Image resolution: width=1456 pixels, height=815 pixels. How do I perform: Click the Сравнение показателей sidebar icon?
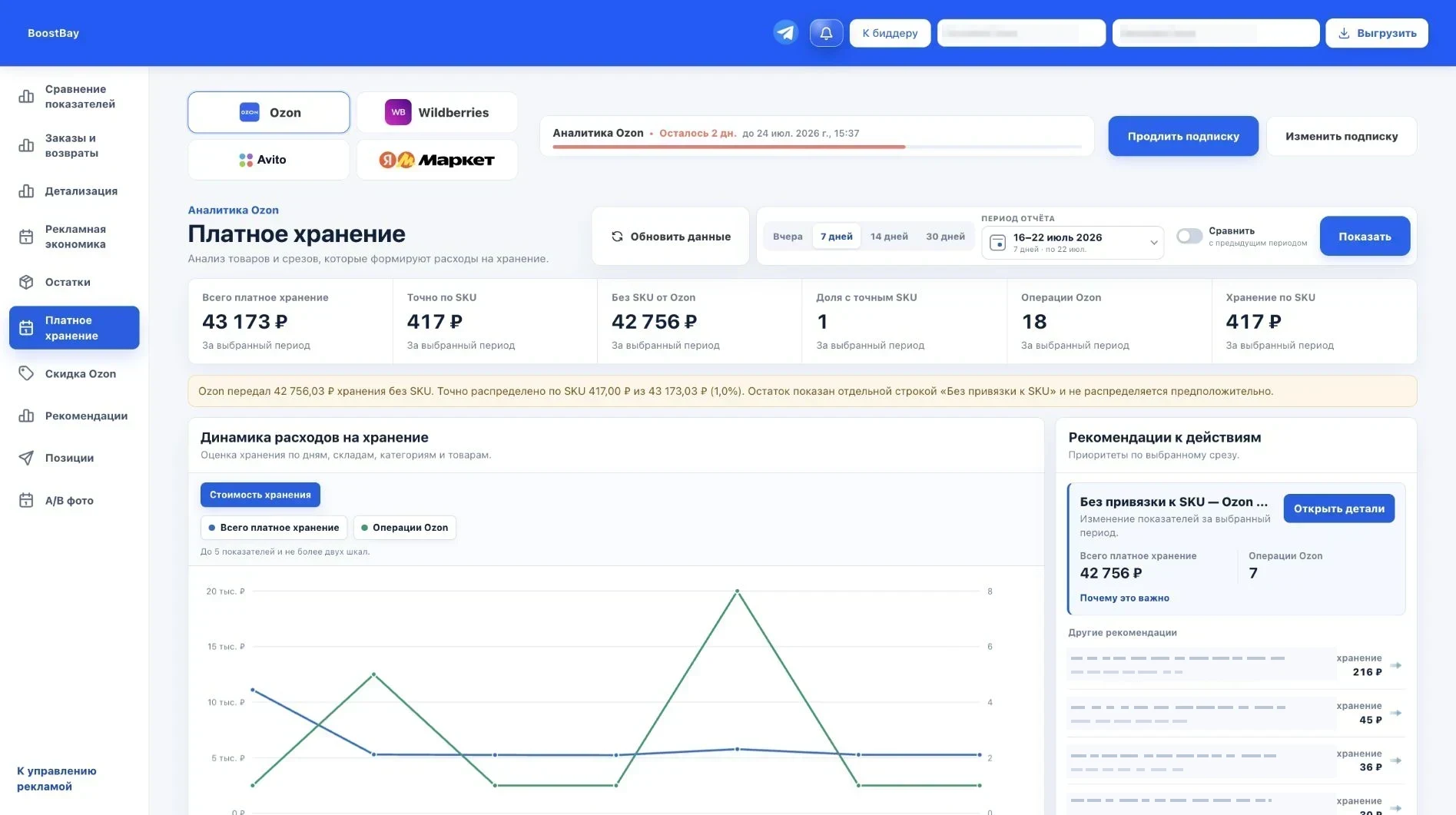coord(26,97)
